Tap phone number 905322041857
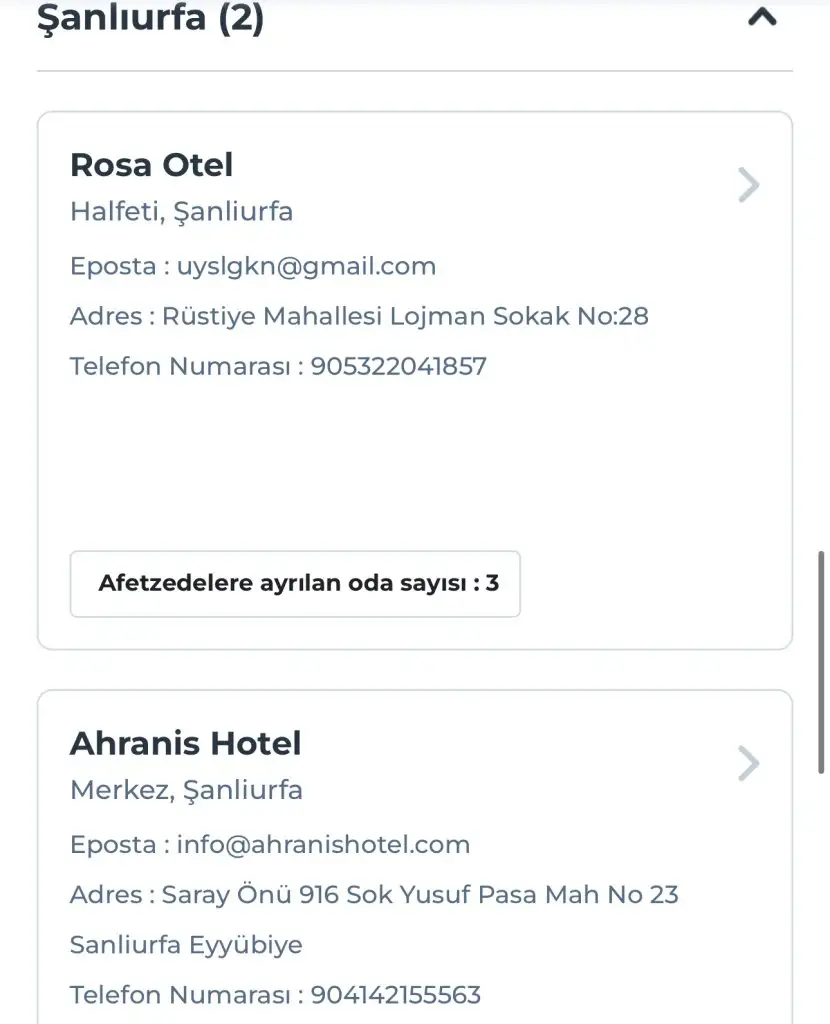This screenshot has height=1024, width=830. point(398,366)
